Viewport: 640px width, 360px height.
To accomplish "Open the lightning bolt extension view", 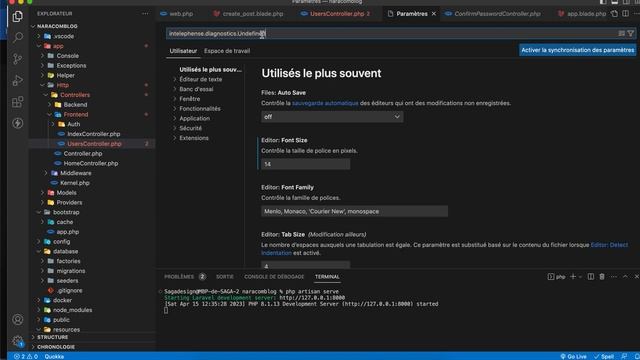I will [x=18, y=123].
